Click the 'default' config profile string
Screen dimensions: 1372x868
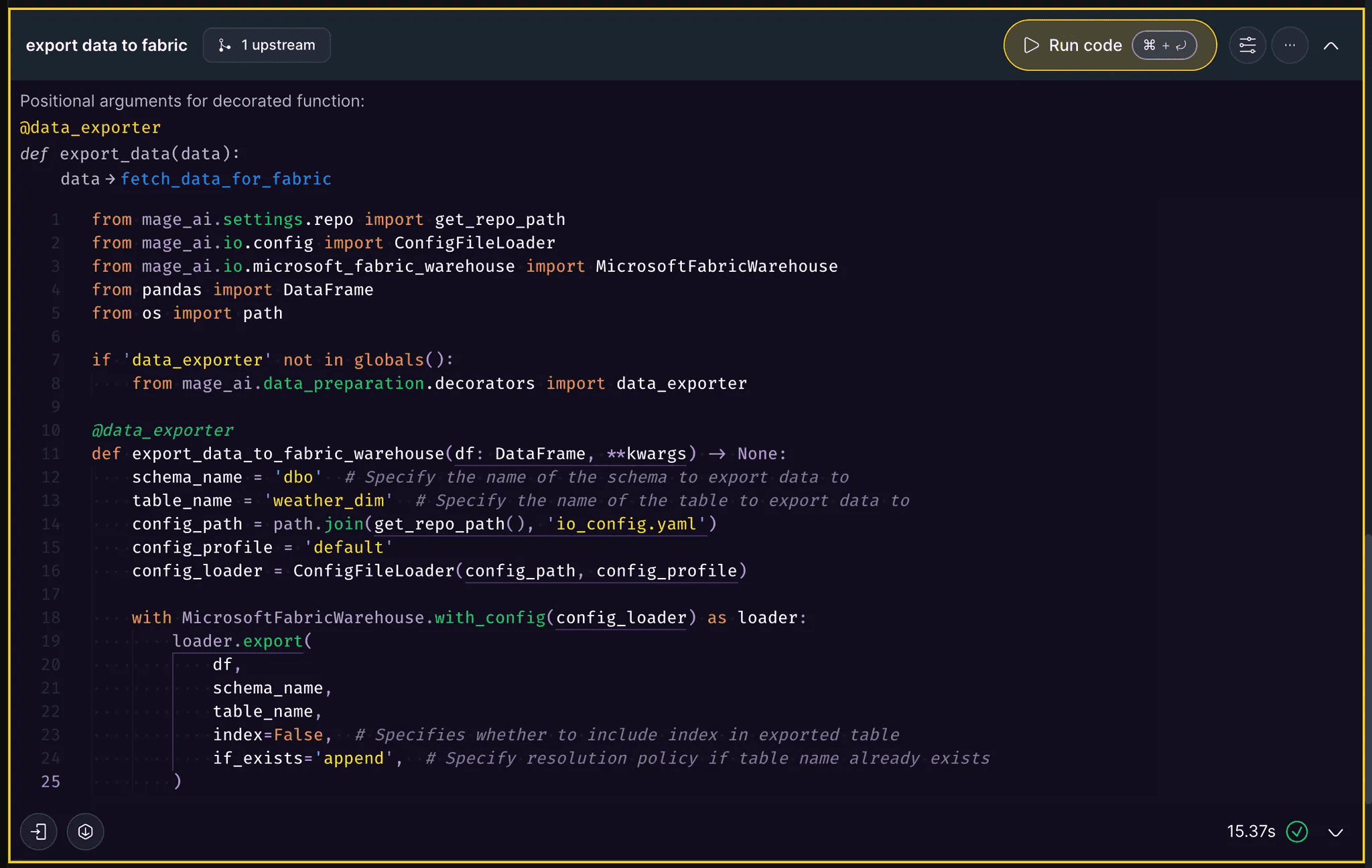pyautogui.click(x=348, y=547)
